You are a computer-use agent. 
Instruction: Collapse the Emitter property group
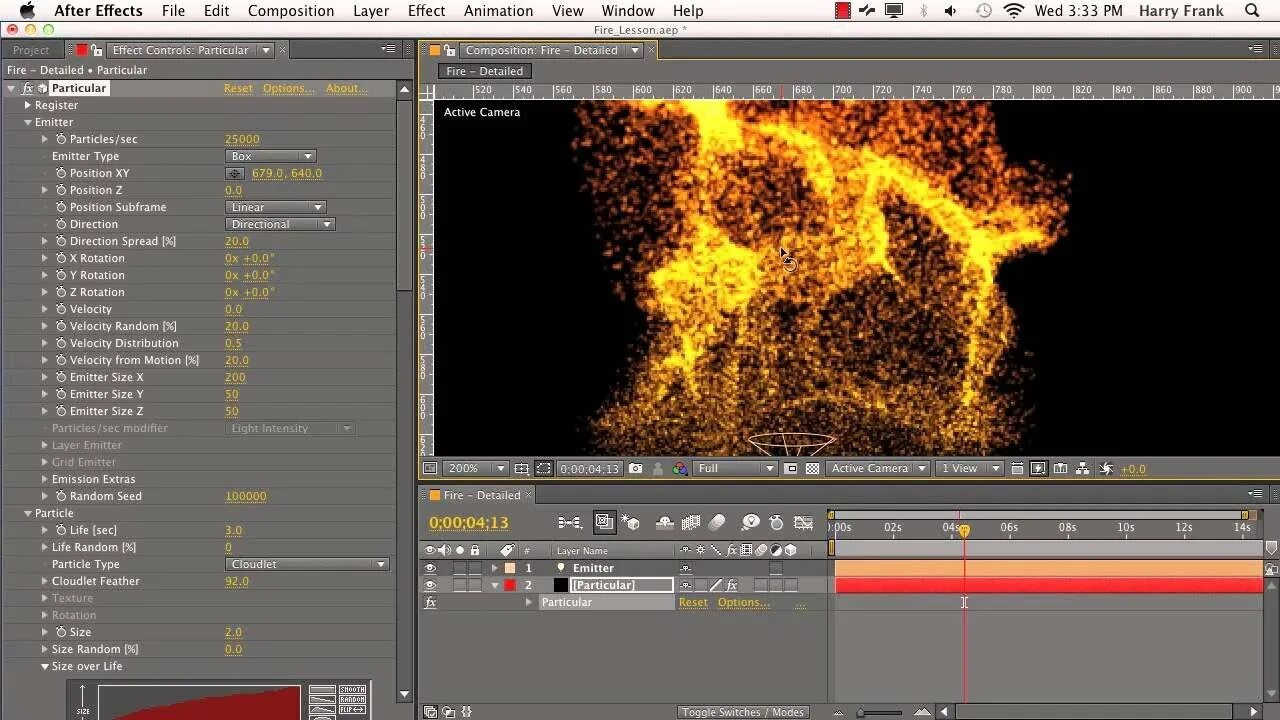(28, 122)
